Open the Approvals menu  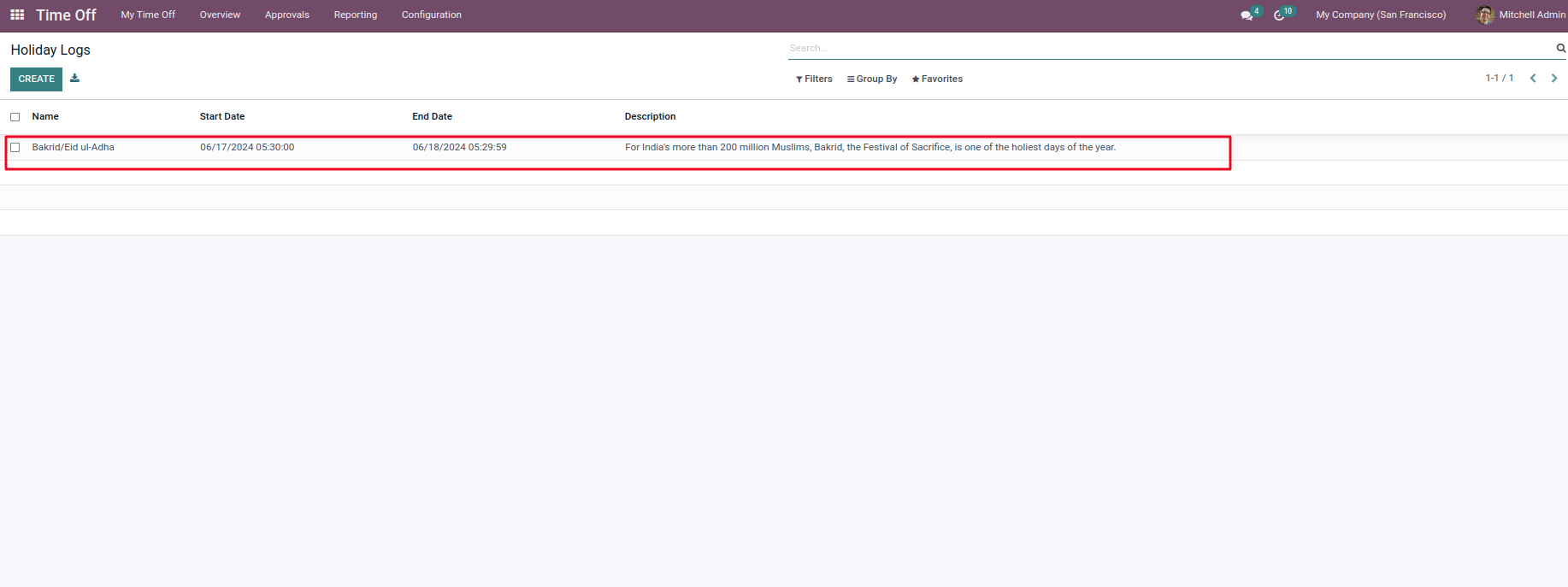point(287,15)
